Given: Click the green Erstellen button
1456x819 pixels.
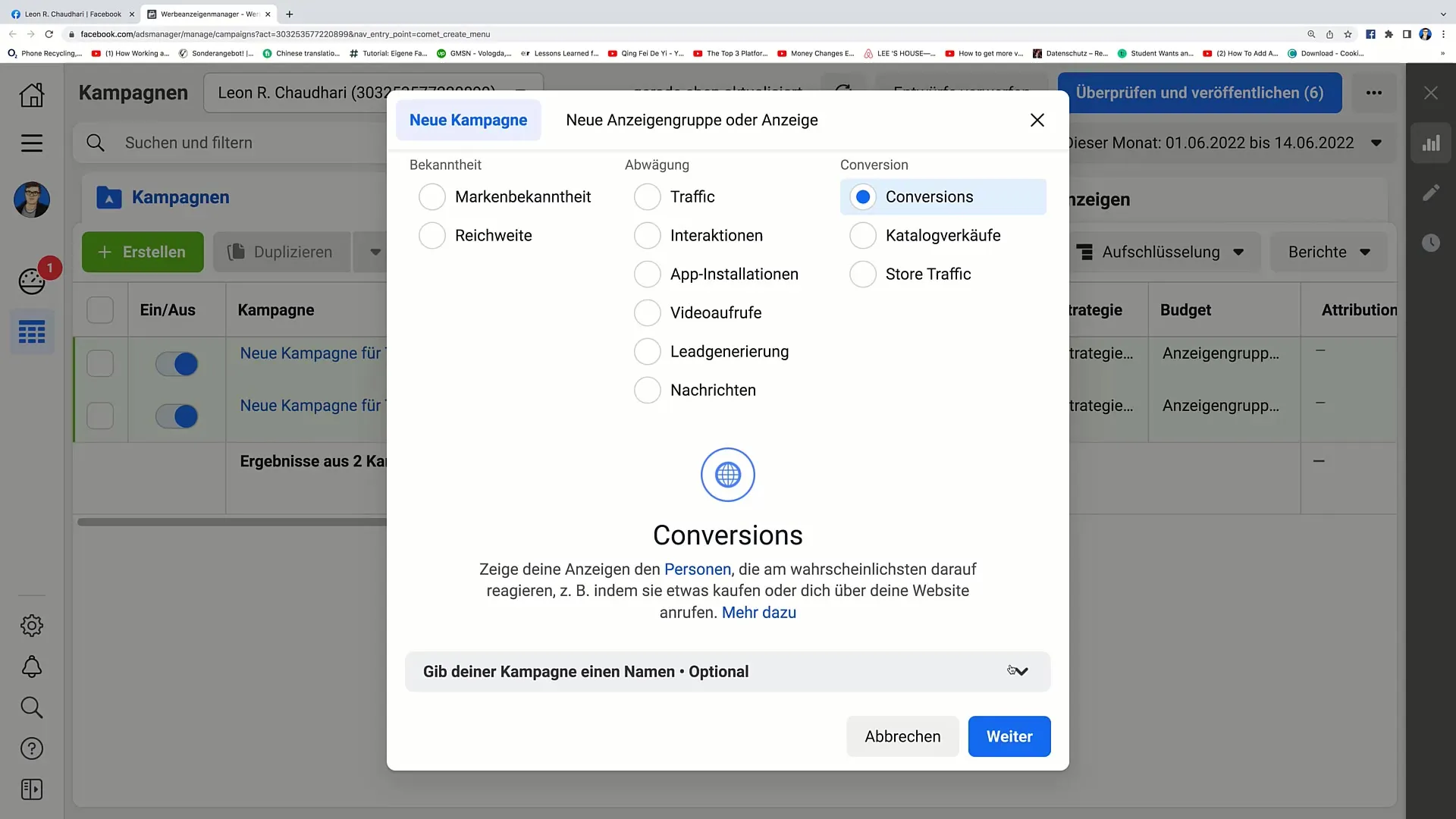Looking at the screenshot, I should [143, 253].
